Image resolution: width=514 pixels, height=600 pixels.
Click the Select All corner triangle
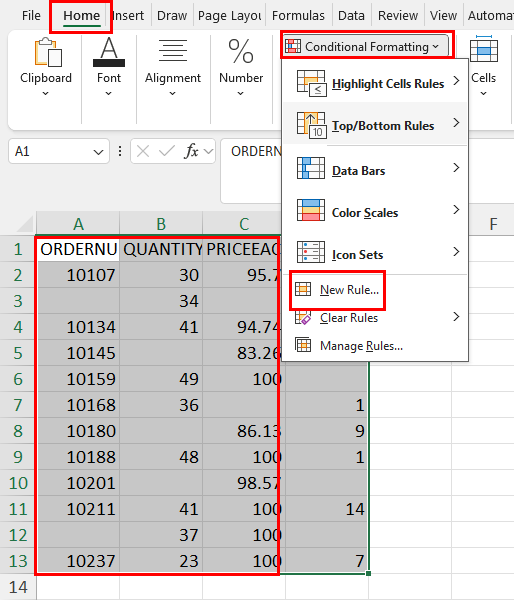tap(25, 224)
